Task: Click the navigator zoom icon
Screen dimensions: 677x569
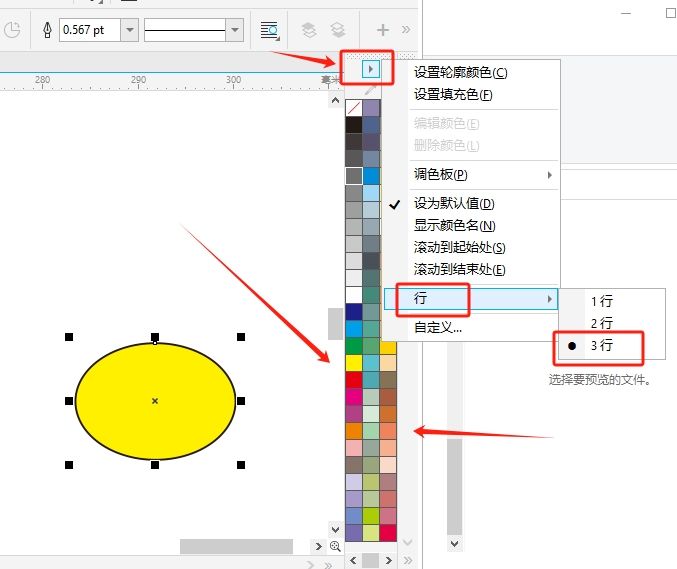Action: pyautogui.click(x=335, y=546)
